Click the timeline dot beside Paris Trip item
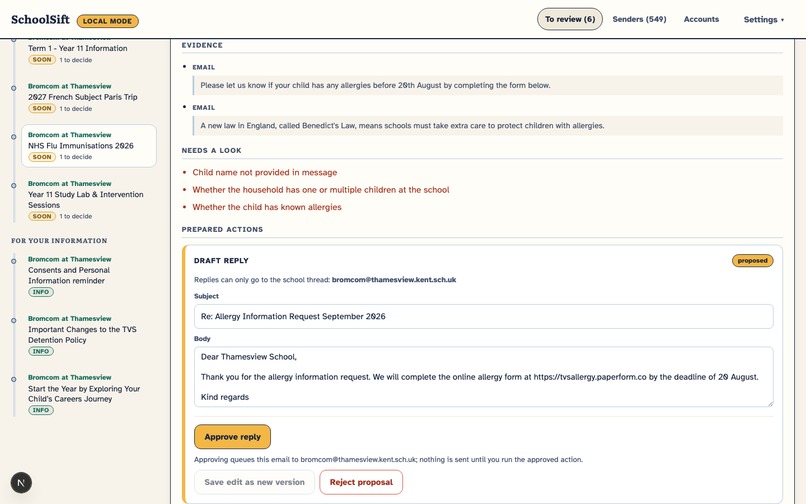Viewport: 806px width, 504px height. pos(14,88)
